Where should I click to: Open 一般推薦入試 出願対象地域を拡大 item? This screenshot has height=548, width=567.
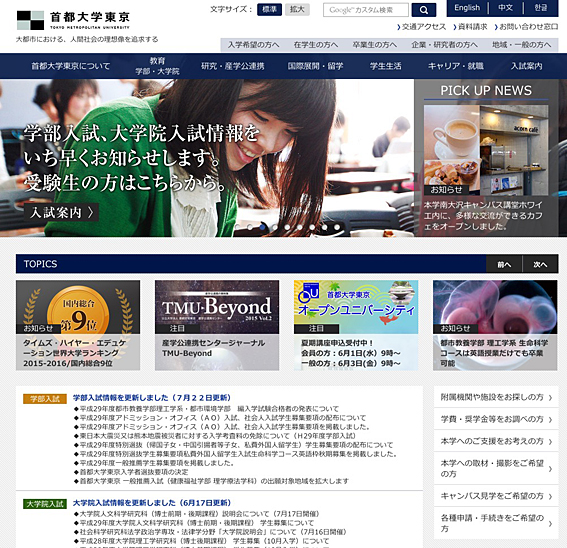point(212,481)
